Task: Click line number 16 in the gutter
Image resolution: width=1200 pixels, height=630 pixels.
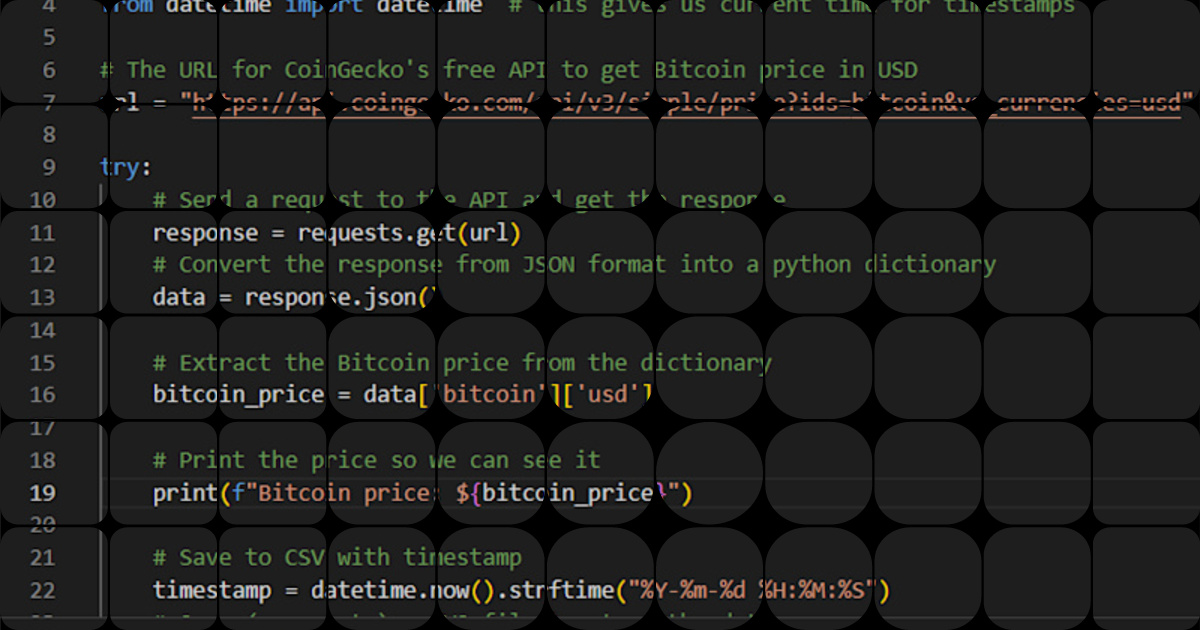Action: pyautogui.click(x=43, y=394)
